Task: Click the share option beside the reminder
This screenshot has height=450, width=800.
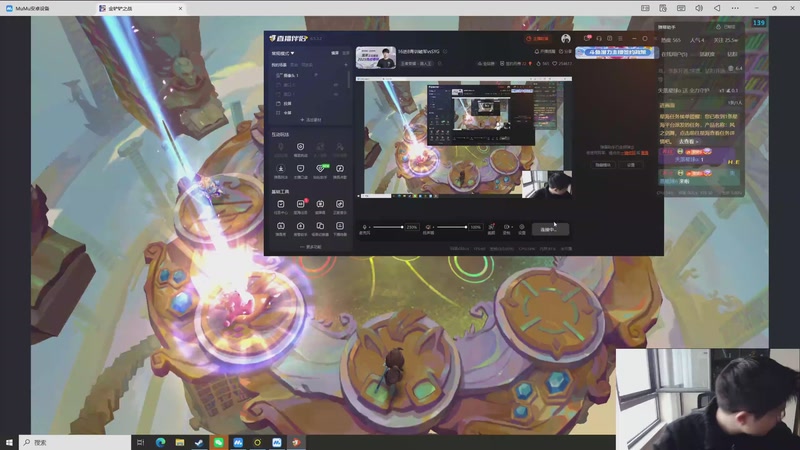Action: tap(565, 52)
